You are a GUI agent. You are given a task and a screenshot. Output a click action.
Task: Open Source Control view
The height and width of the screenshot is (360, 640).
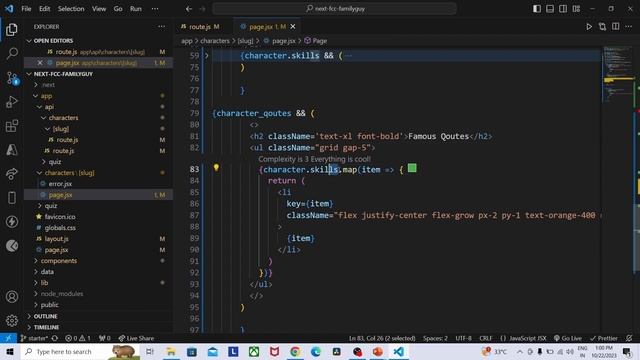coord(12,78)
